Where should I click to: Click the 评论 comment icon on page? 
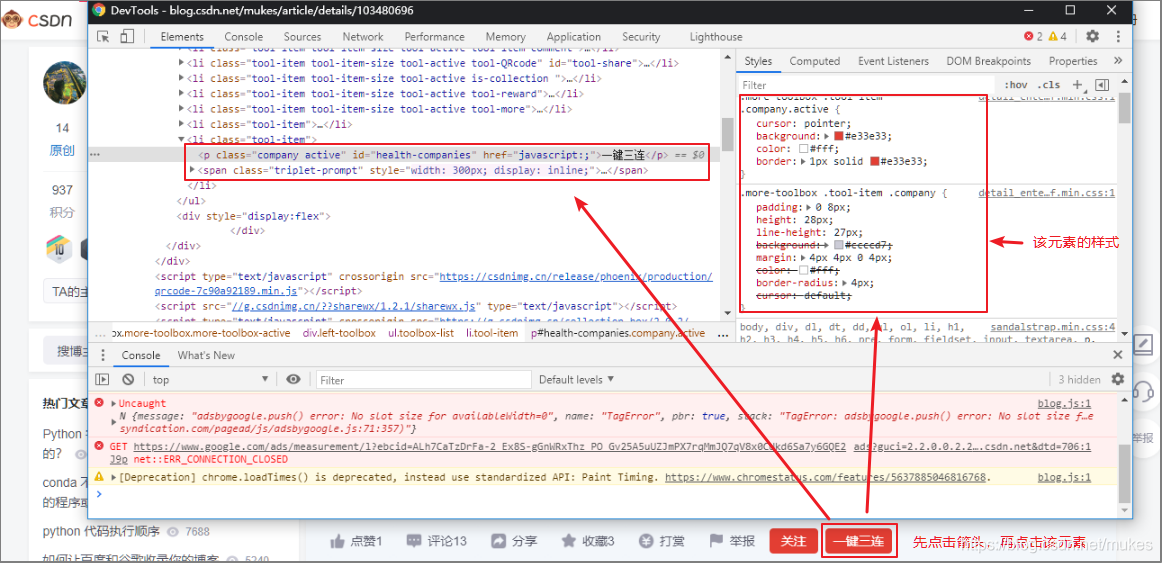415,540
